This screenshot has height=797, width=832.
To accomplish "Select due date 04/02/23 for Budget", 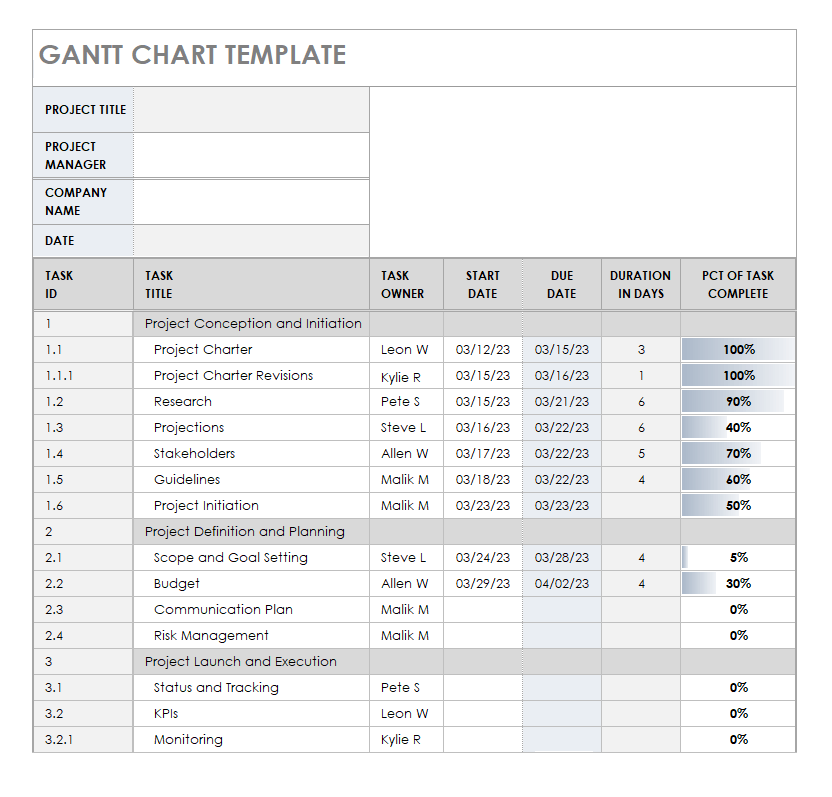I will pyautogui.click(x=562, y=584).
